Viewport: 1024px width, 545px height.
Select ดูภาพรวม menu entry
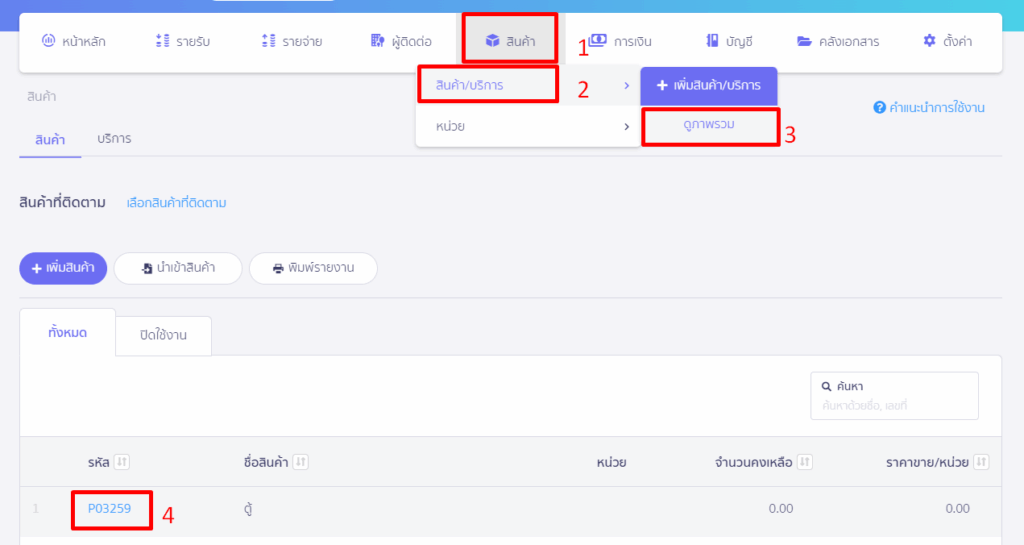(x=709, y=125)
